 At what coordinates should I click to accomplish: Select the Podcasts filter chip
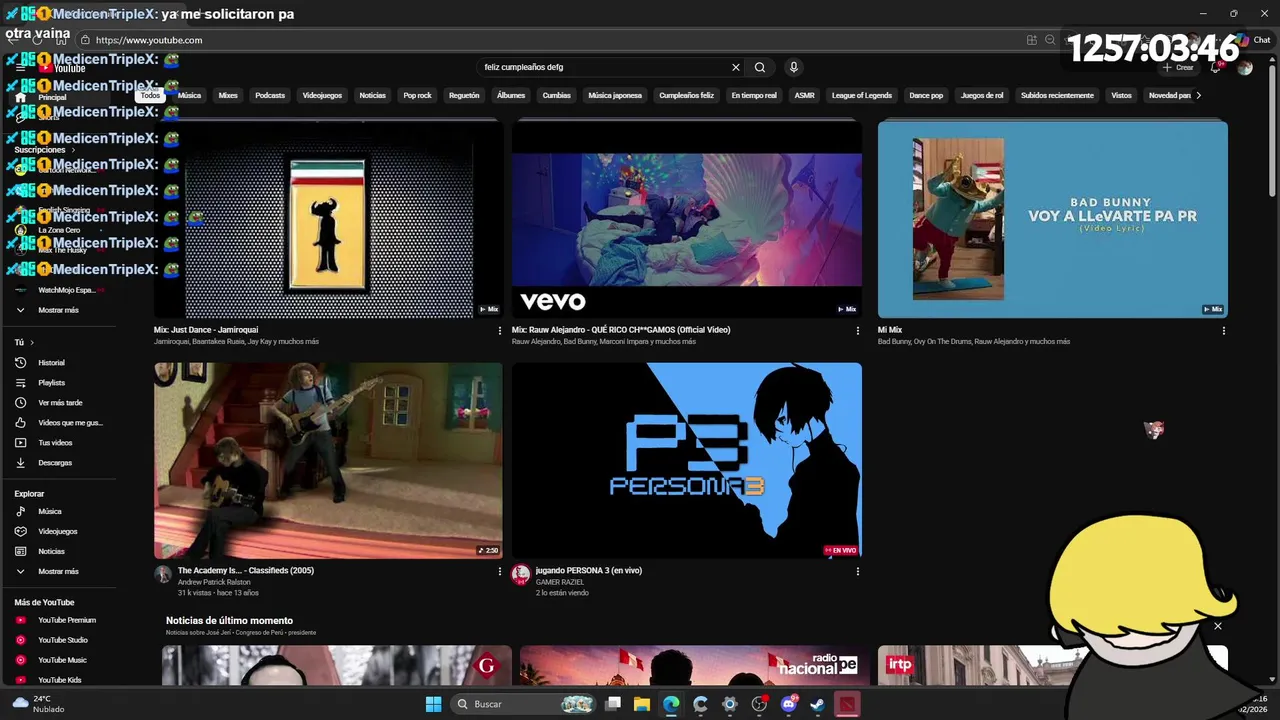point(270,95)
